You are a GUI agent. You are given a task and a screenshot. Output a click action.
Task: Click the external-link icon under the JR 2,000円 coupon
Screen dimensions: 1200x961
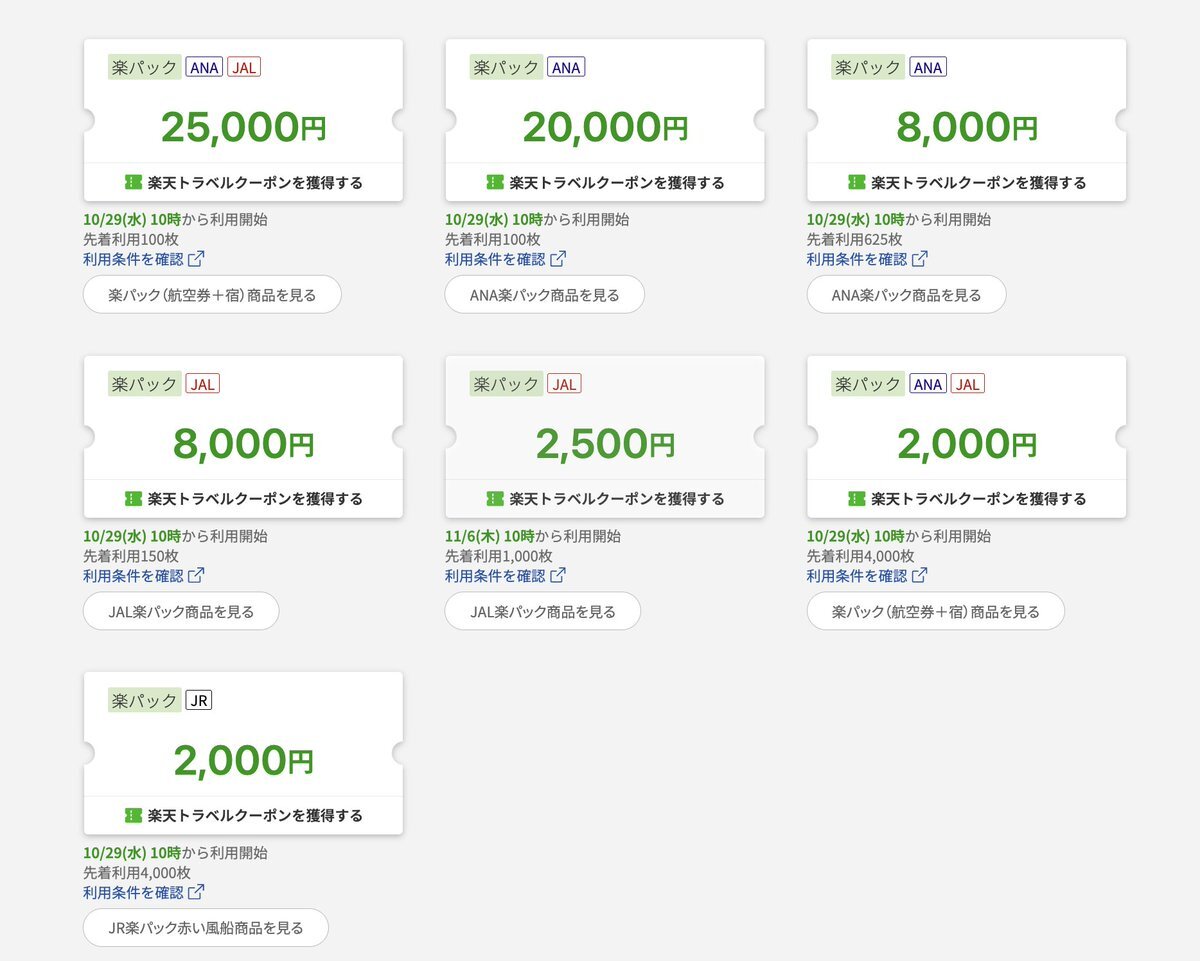click(197, 892)
